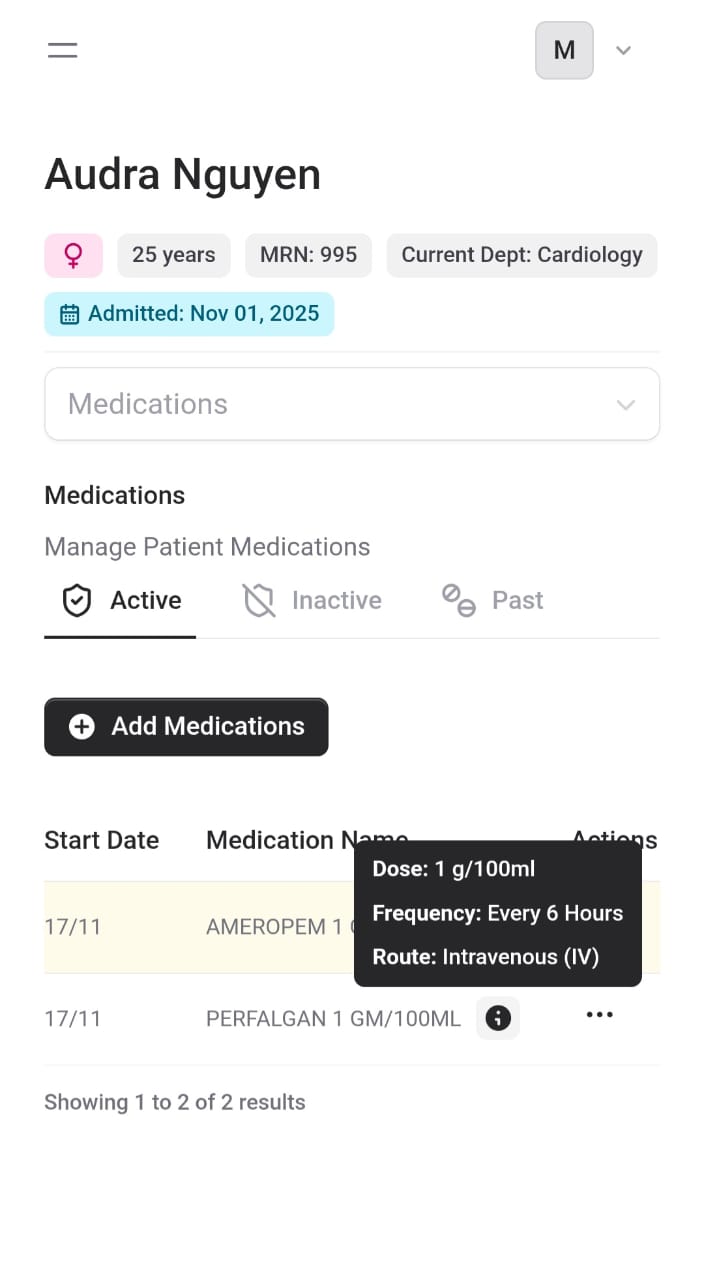The height and width of the screenshot is (1280, 704).
Task: Click the female gender icon badge
Action: (x=73, y=255)
